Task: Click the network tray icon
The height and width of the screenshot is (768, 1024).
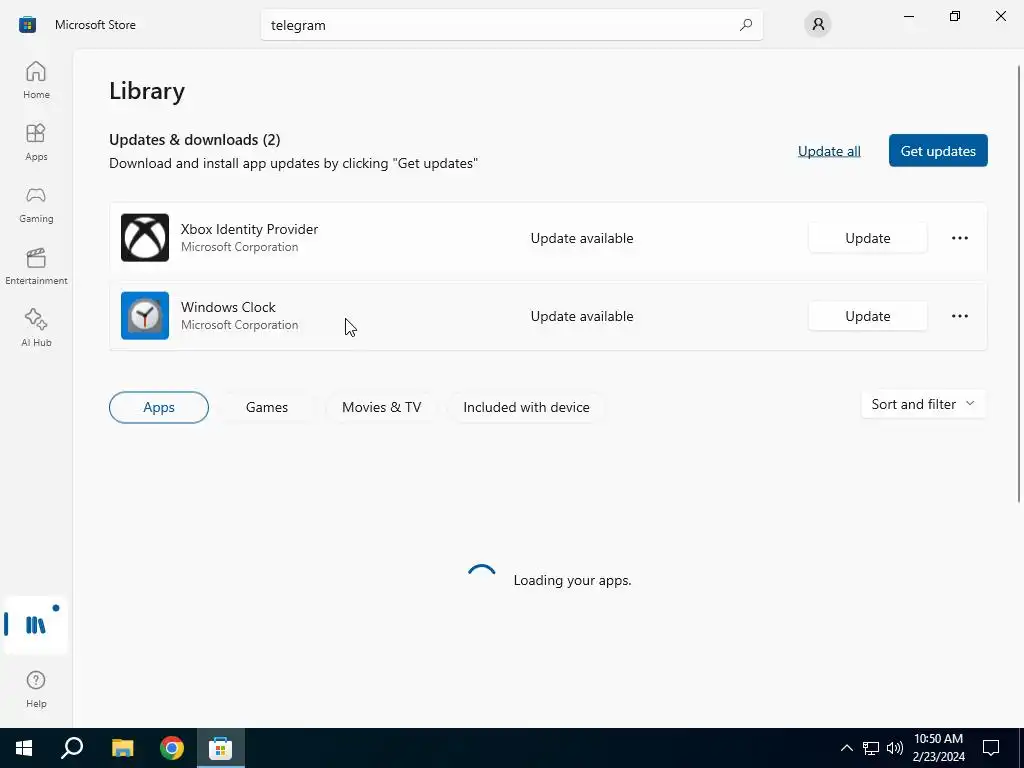Action: tap(871, 748)
